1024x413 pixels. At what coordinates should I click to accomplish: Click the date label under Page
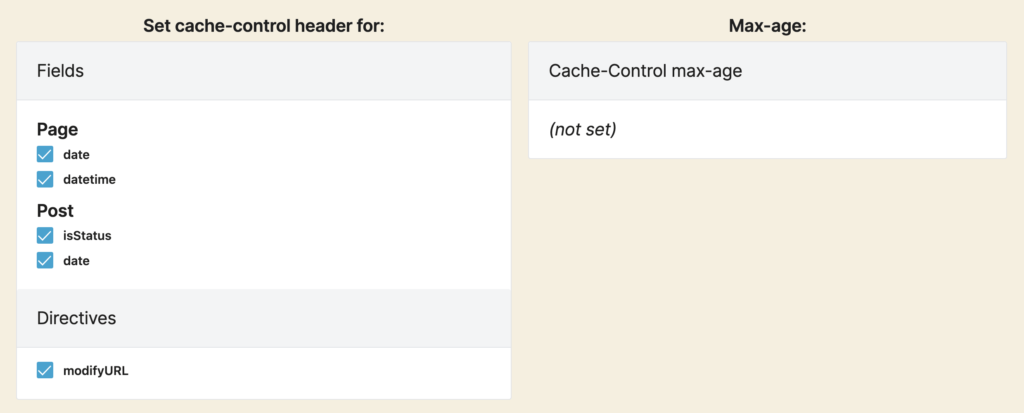[76, 155]
